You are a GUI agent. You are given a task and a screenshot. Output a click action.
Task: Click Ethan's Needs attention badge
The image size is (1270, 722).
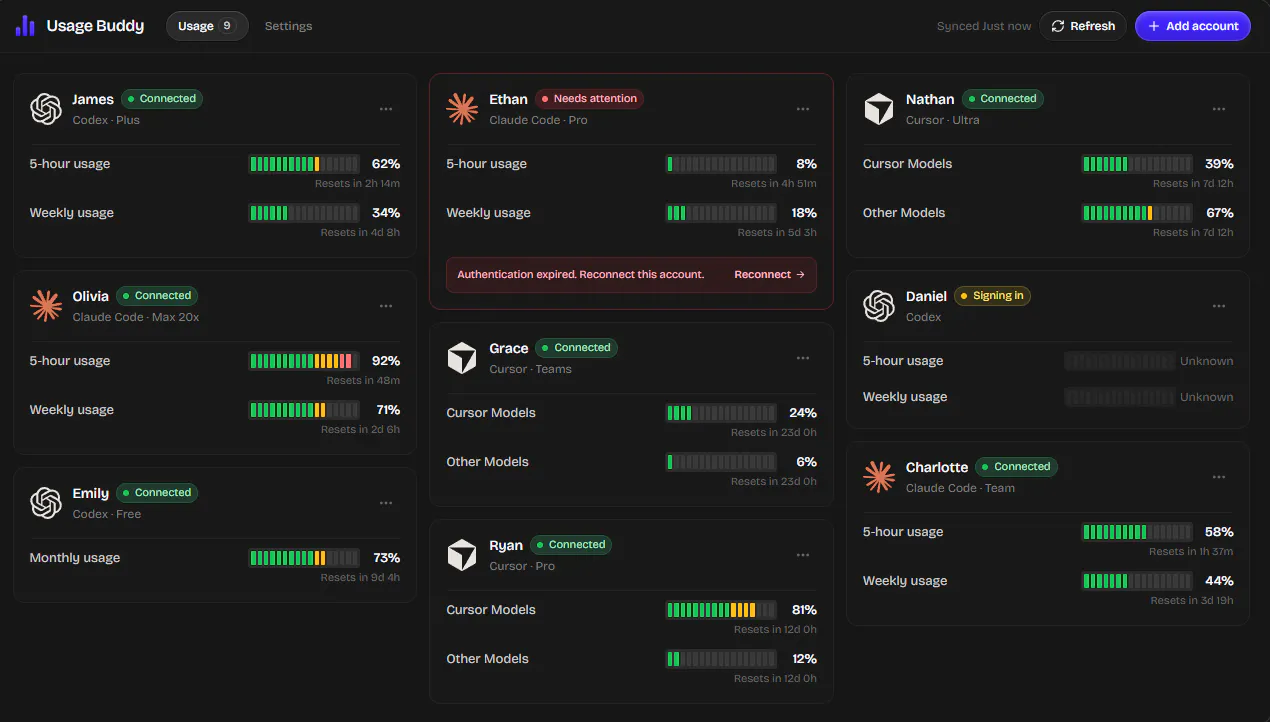click(x=589, y=99)
